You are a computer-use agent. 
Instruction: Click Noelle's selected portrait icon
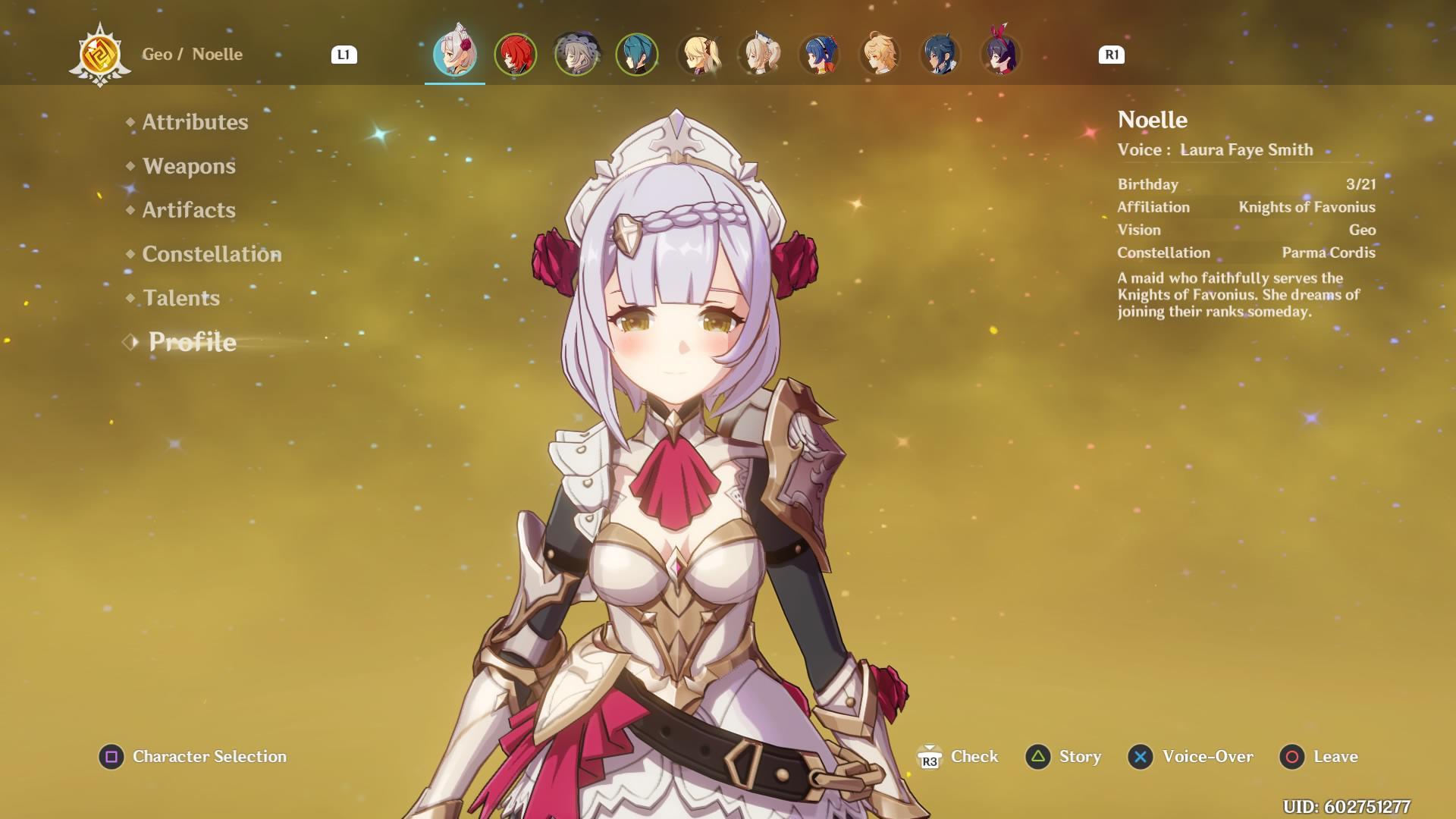tap(455, 55)
